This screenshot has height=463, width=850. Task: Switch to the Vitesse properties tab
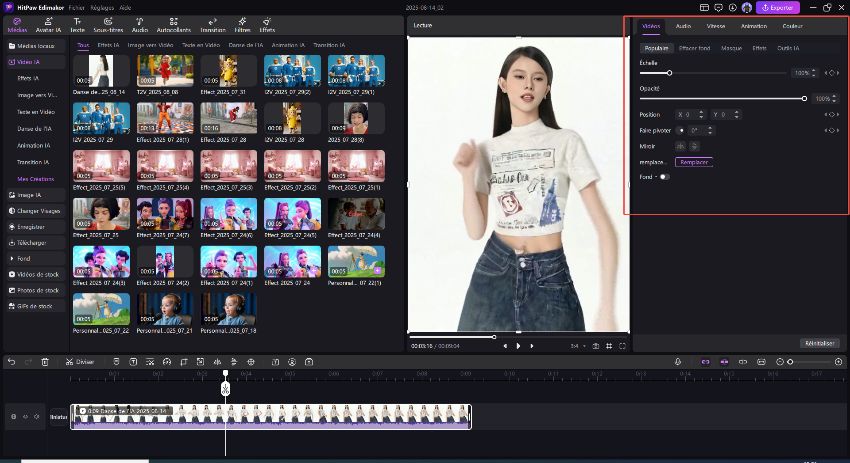[716, 26]
